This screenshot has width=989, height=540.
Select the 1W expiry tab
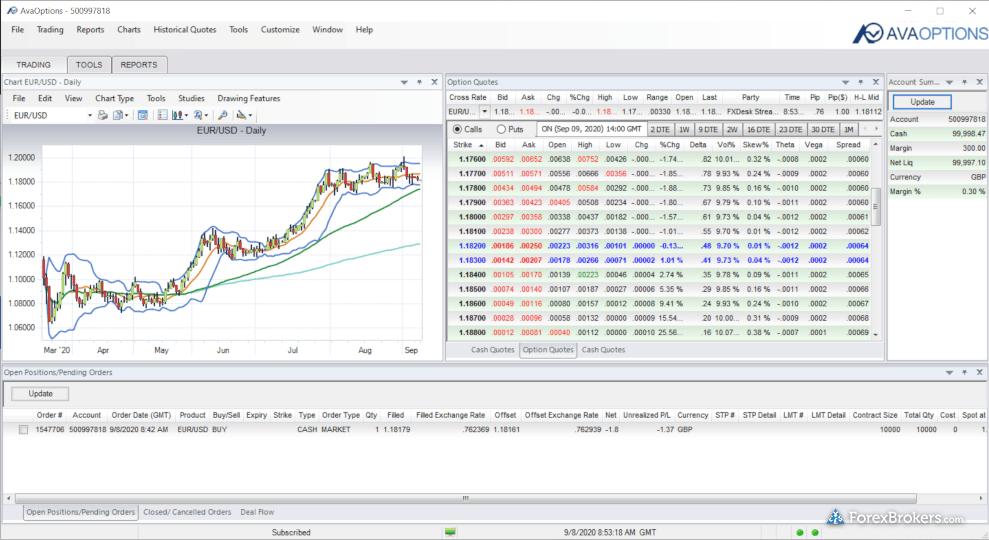684,129
